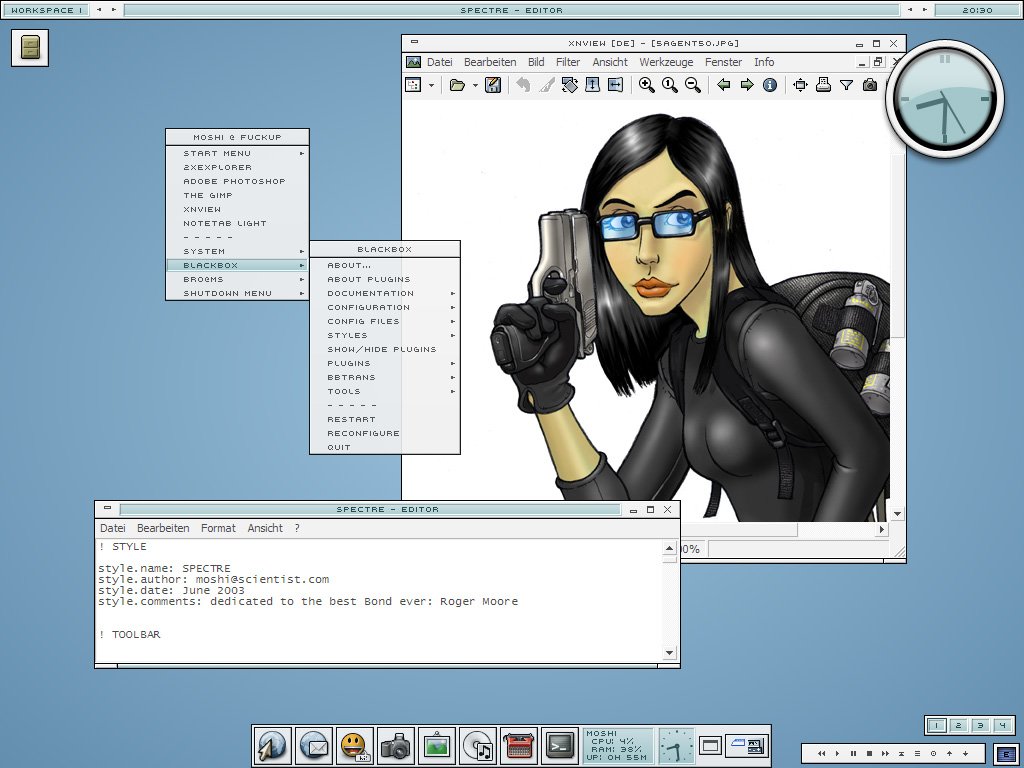Screen dimensions: 1024x768
Task: Expand the Plugins submenu in Blackbox menu
Action: click(x=385, y=364)
